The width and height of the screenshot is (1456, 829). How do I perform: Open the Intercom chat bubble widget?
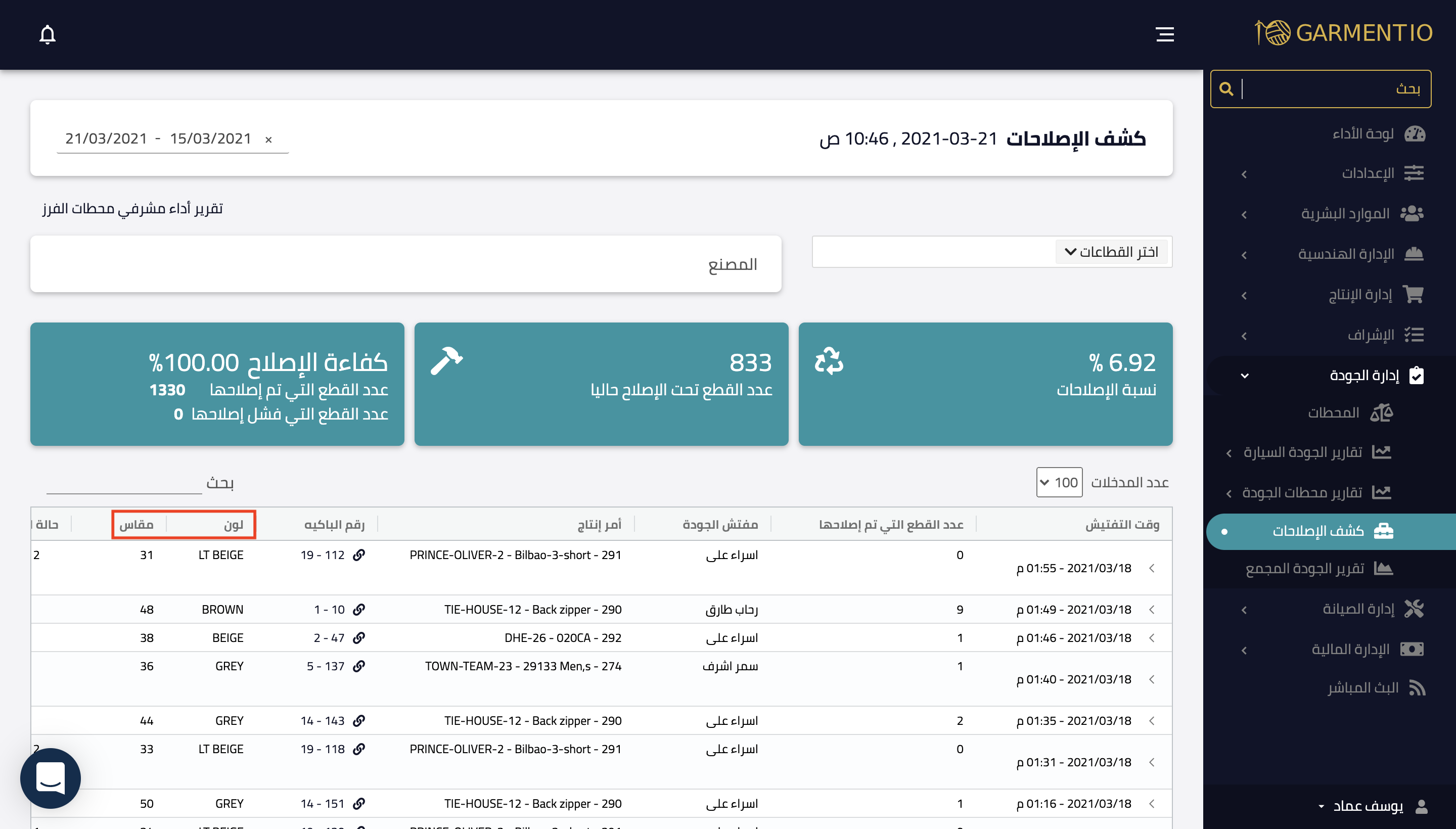[50, 778]
